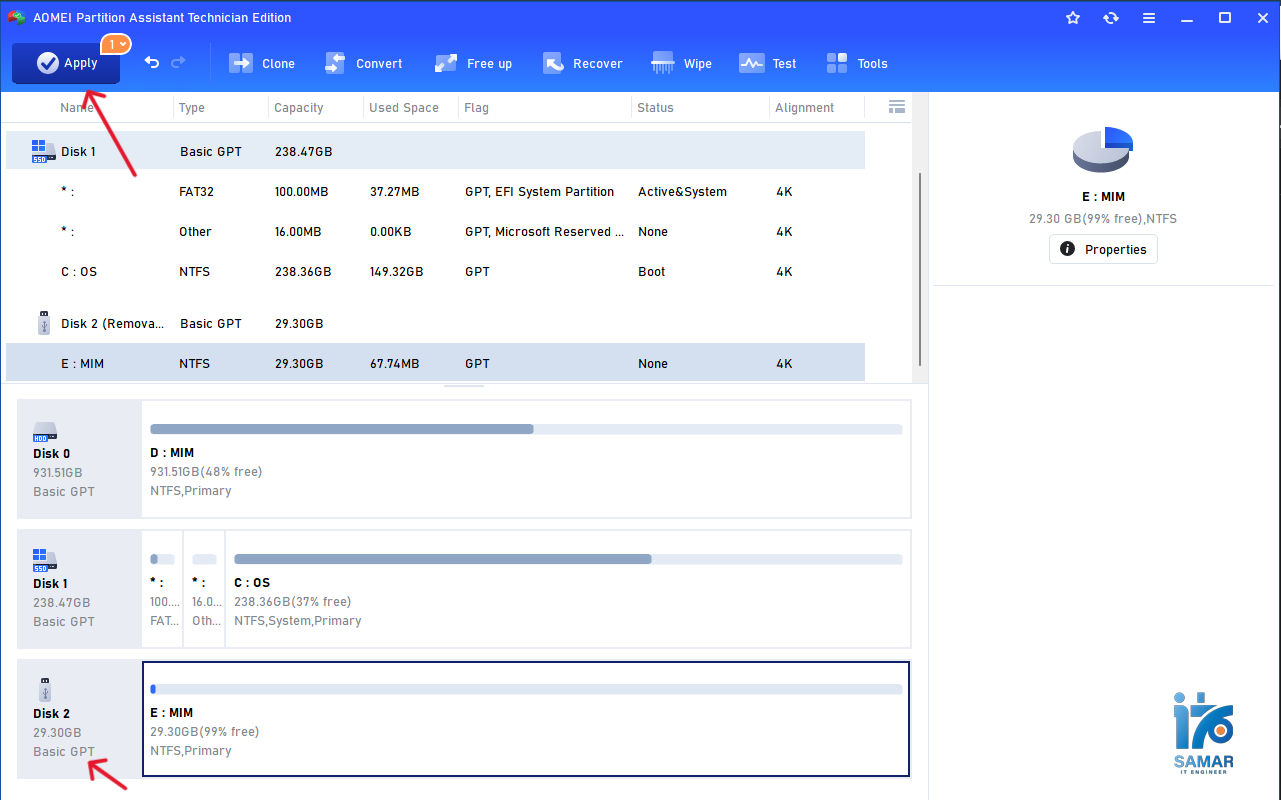This screenshot has width=1281, height=800.
Task: Select the Clone tool in the toolbar
Action: (x=262, y=62)
